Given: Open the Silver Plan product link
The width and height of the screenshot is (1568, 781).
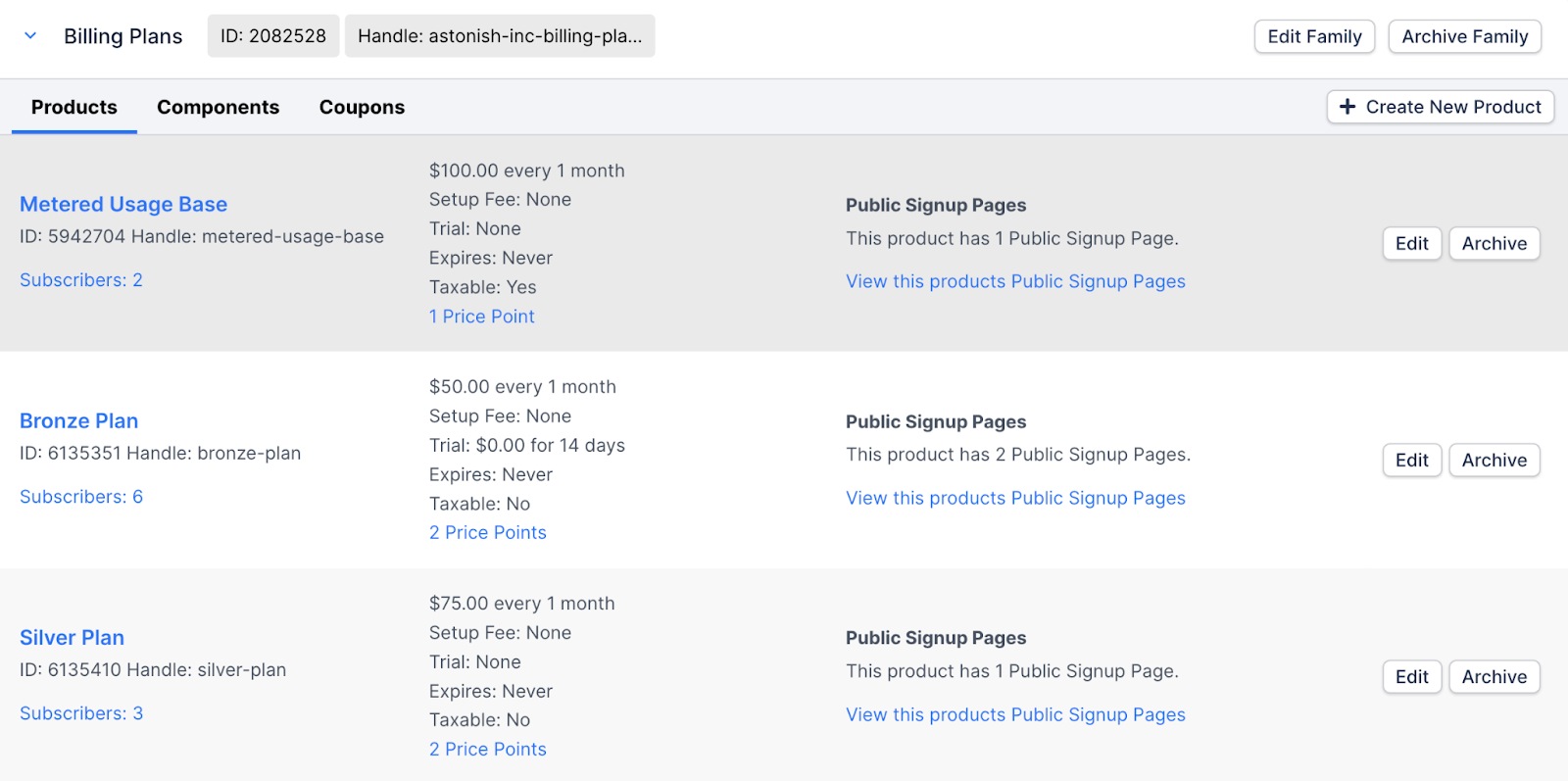Looking at the screenshot, I should [73, 637].
